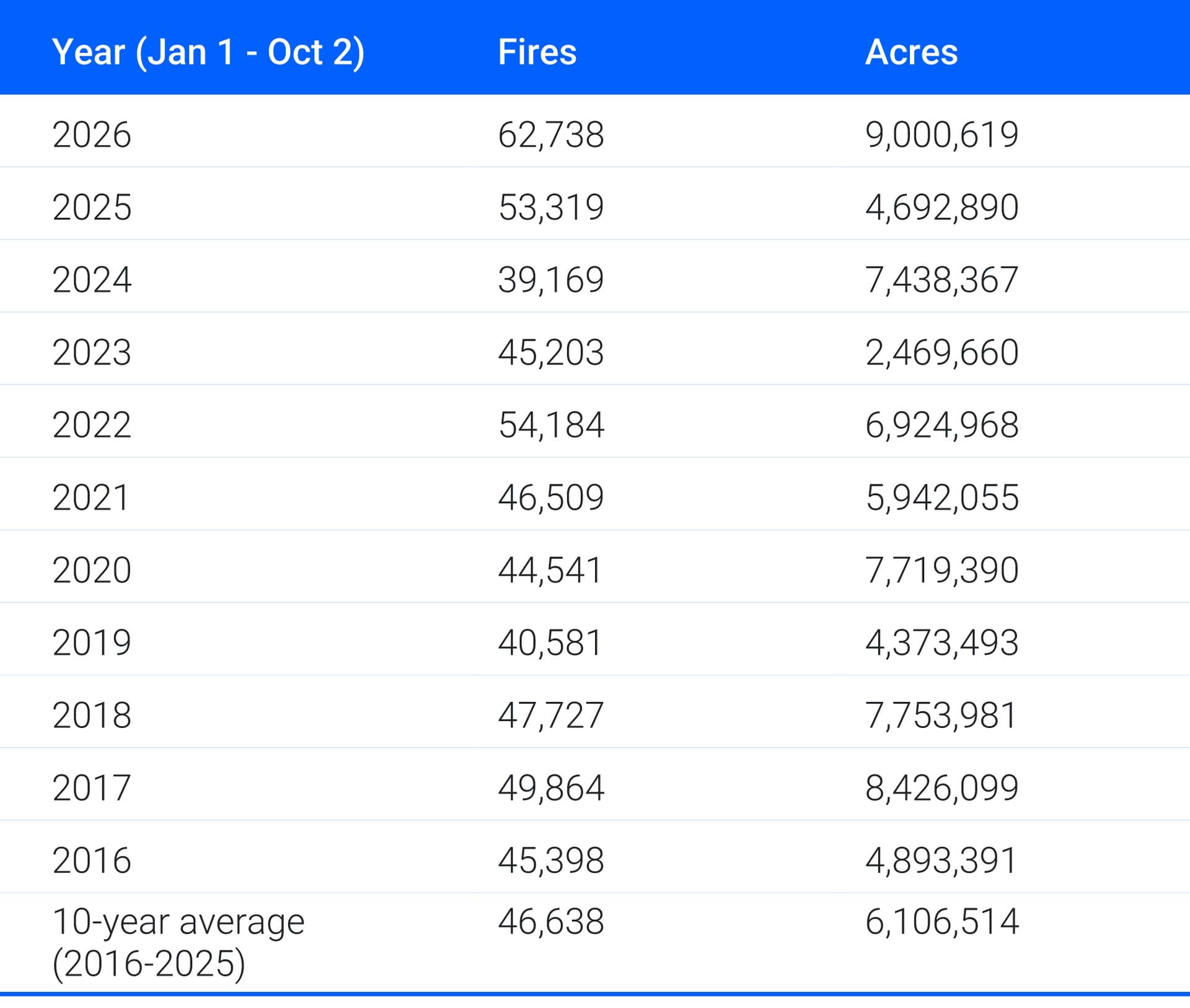Select the fires value '40,581'
The image size is (1190, 1008).
click(x=550, y=642)
